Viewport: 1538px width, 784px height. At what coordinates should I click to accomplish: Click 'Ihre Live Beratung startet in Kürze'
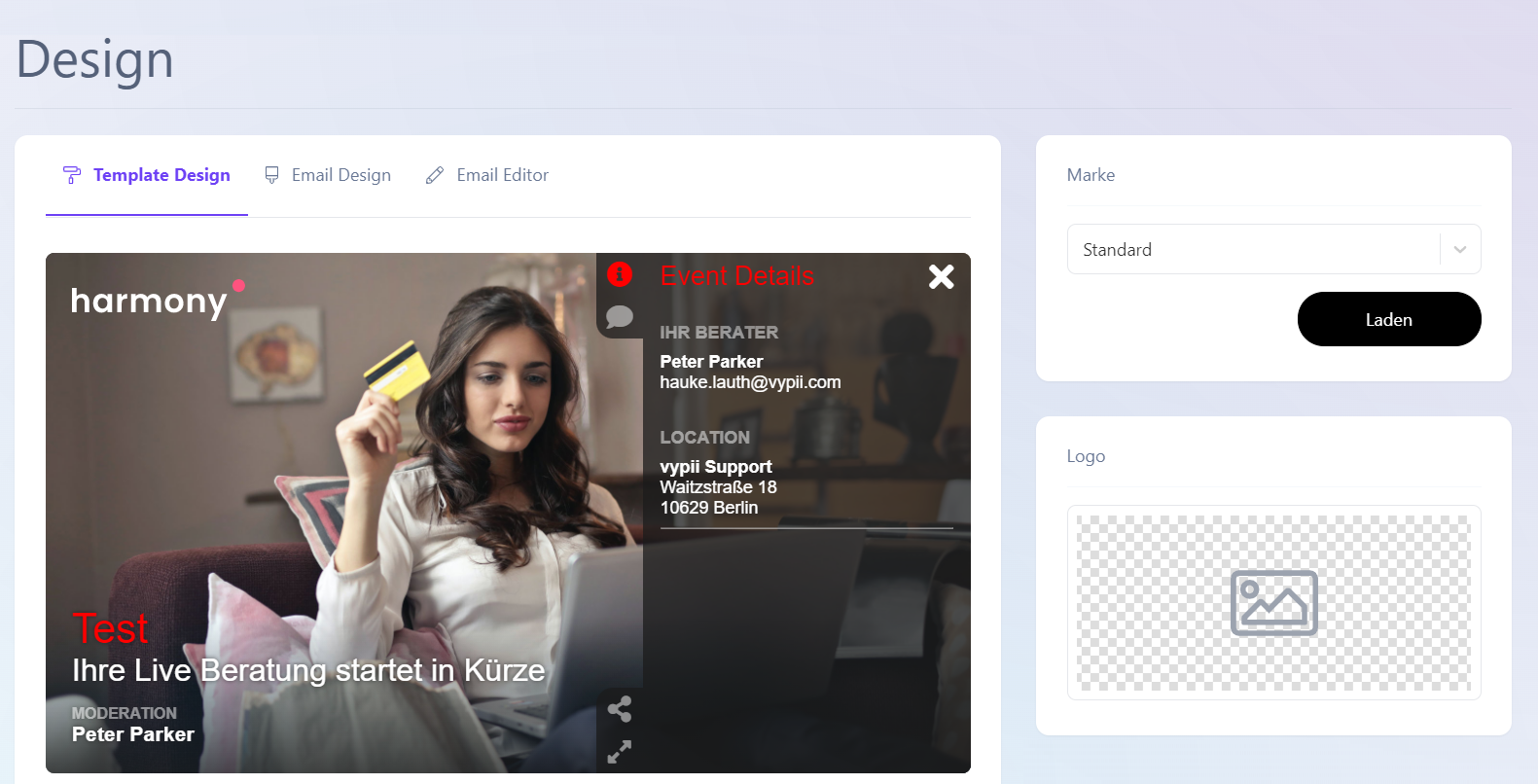tap(308, 670)
